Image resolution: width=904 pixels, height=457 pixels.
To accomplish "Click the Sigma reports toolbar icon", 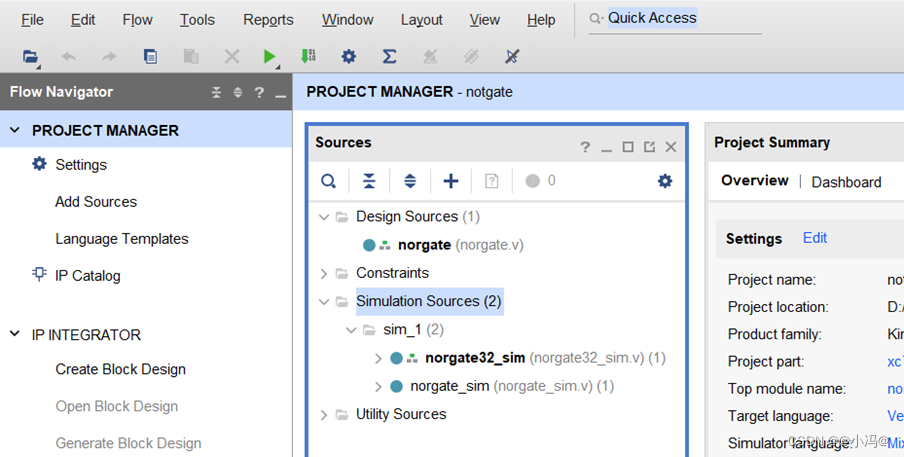I will [389, 57].
